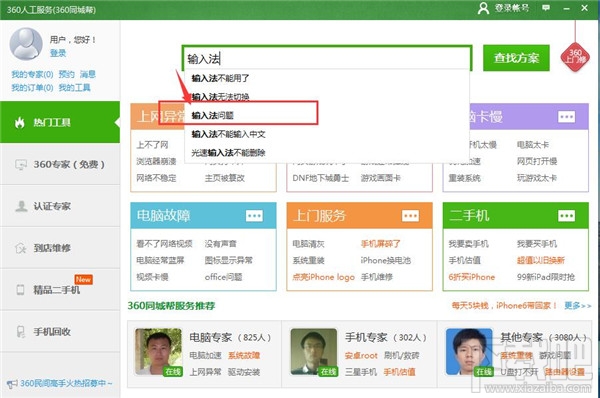Click 我要卖手机 in 二手机 card
Screen dimensions: 600x398
(469, 244)
